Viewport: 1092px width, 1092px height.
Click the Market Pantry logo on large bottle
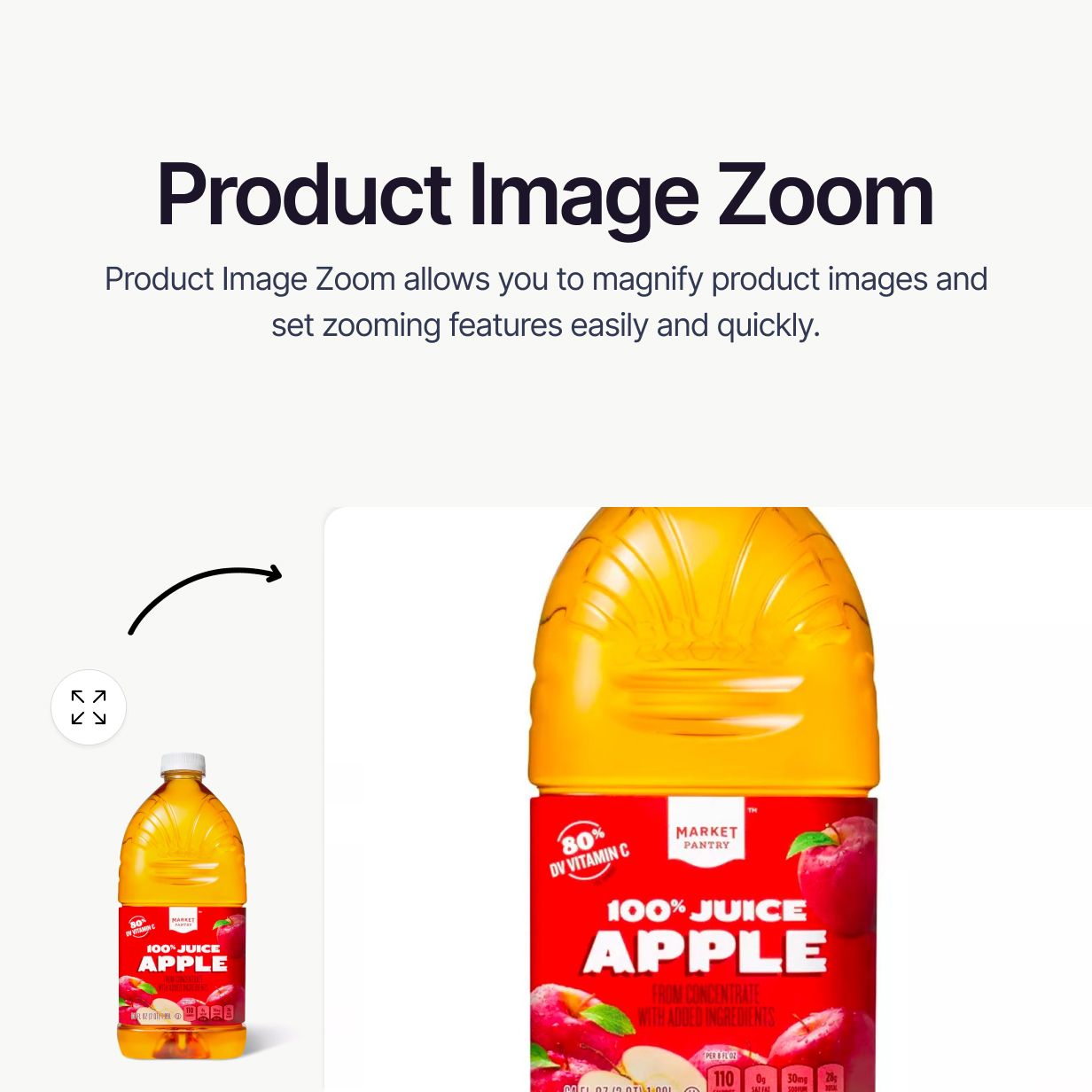(706, 831)
